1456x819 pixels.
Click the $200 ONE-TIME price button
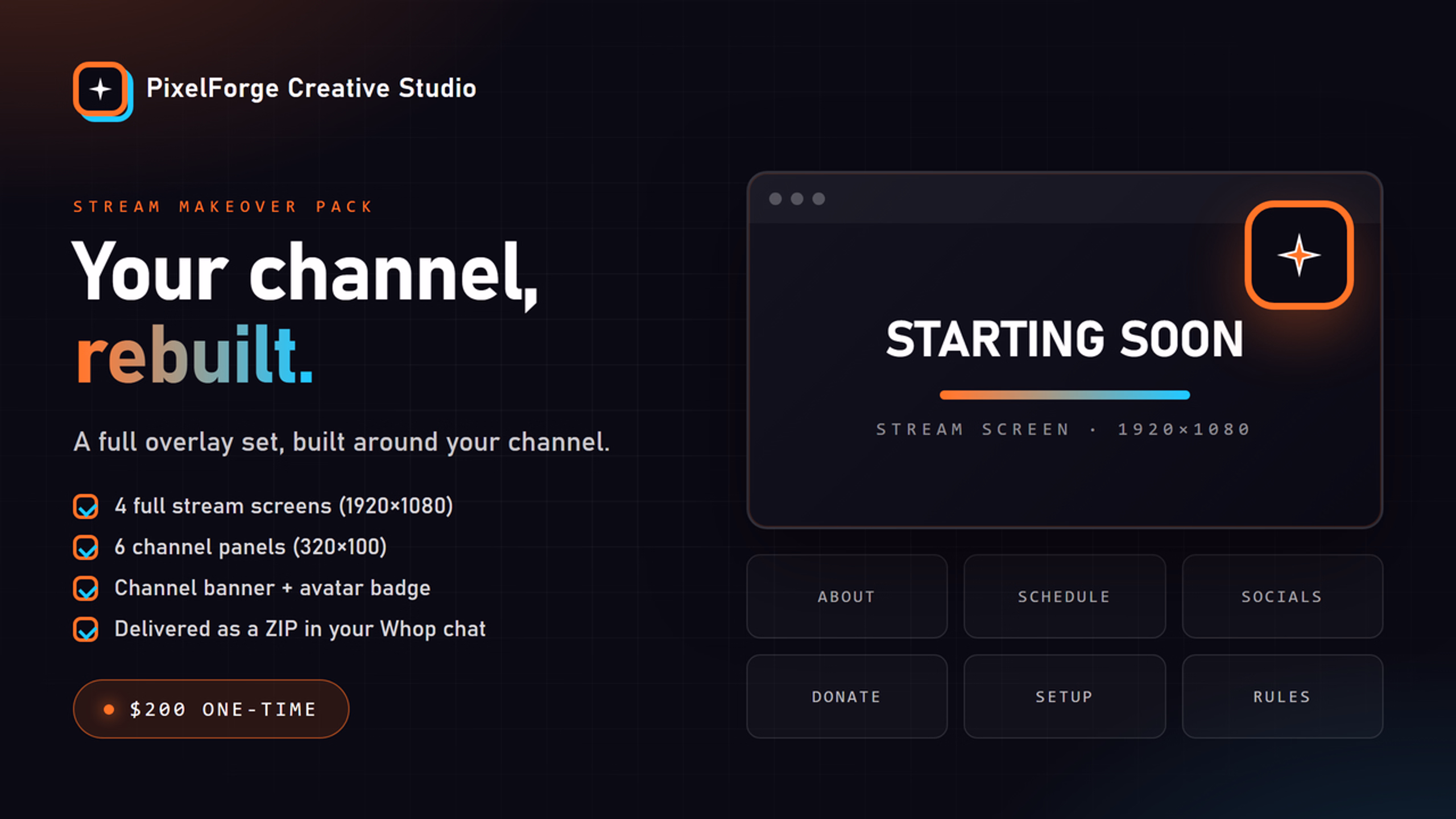point(211,709)
